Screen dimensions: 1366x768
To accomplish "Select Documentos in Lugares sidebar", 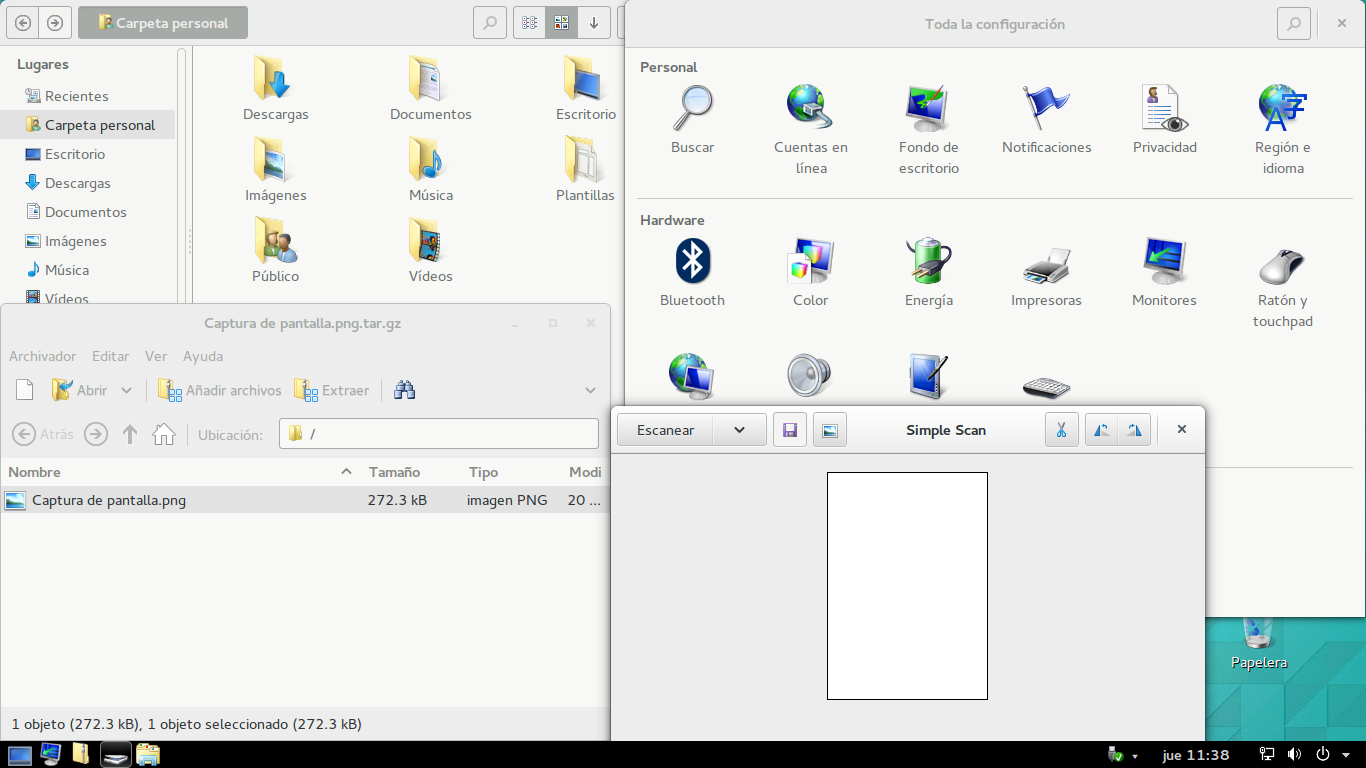I will [x=88, y=212].
